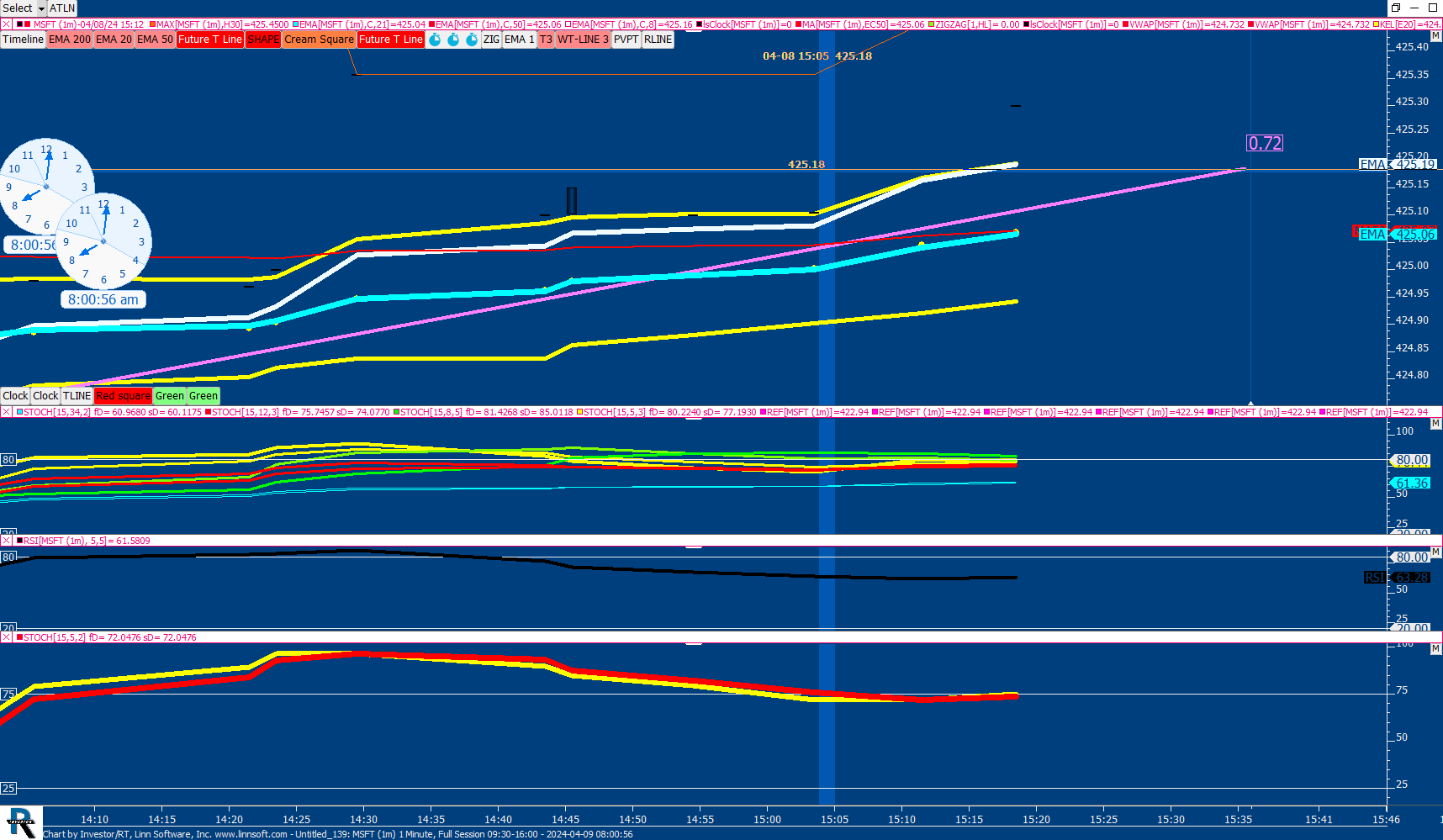1443x840 pixels.
Task: Click the 61.36 stochastic axis tag
Action: (x=1410, y=483)
